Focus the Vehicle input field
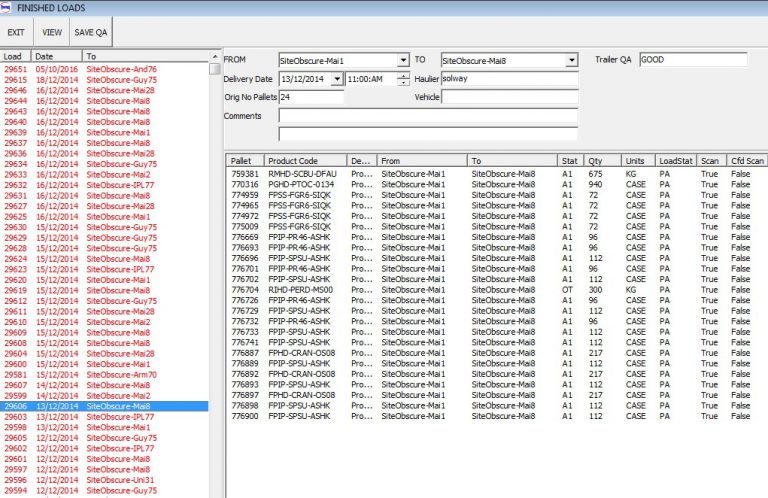This screenshot has height=498, width=768. [509, 98]
